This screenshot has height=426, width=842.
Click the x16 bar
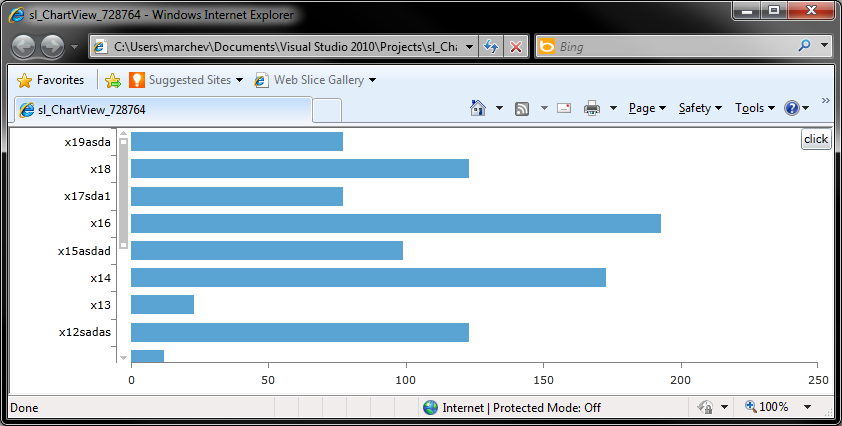click(396, 223)
